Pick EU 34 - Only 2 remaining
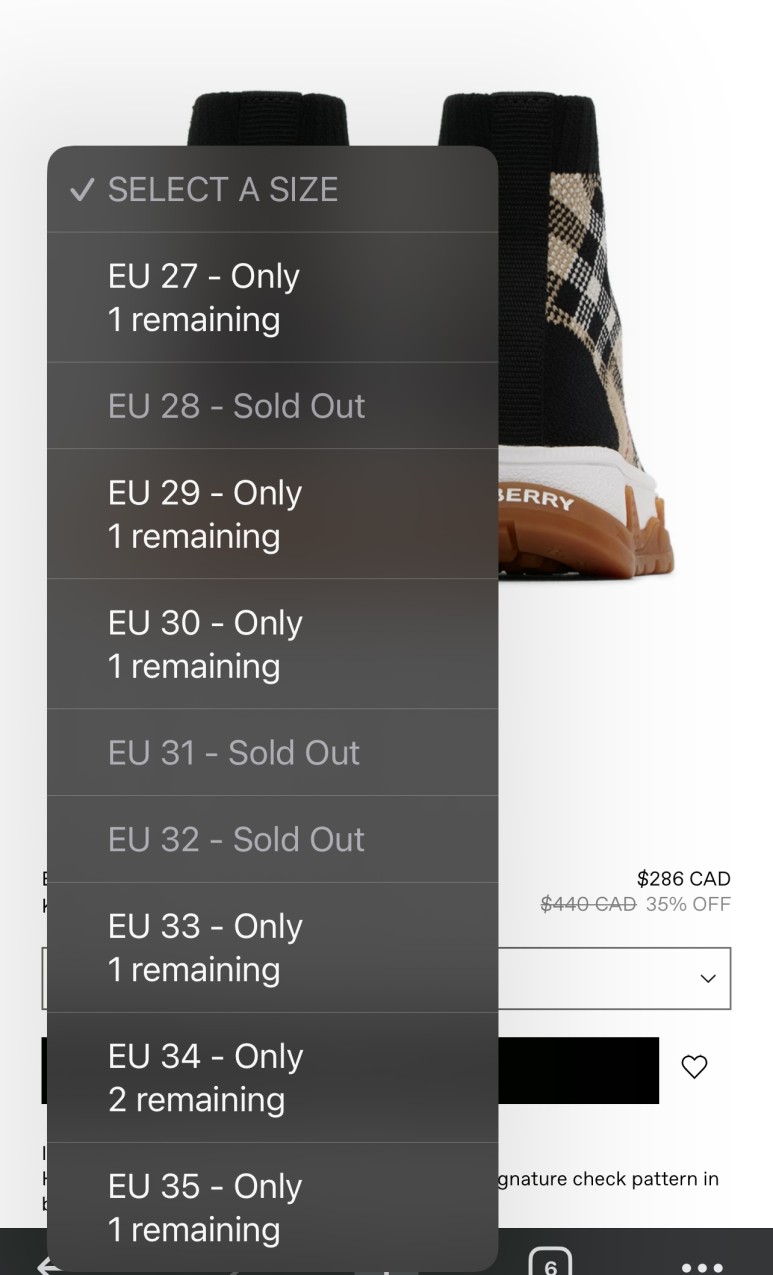Viewport: 773px width, 1275px height. click(x=272, y=1077)
